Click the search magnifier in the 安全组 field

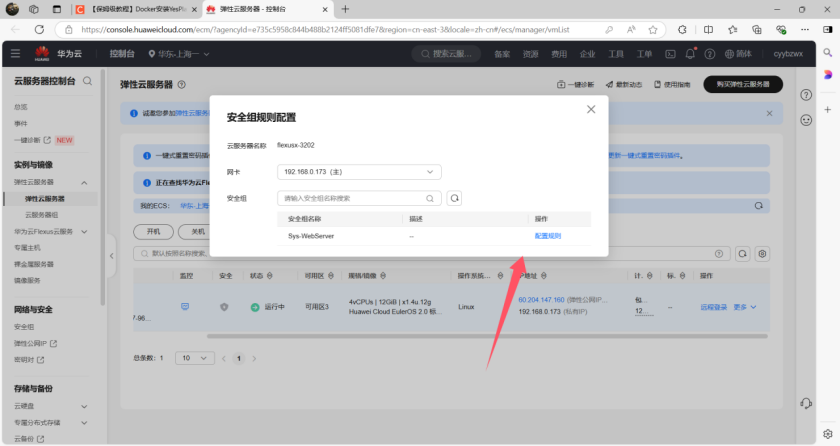point(430,198)
